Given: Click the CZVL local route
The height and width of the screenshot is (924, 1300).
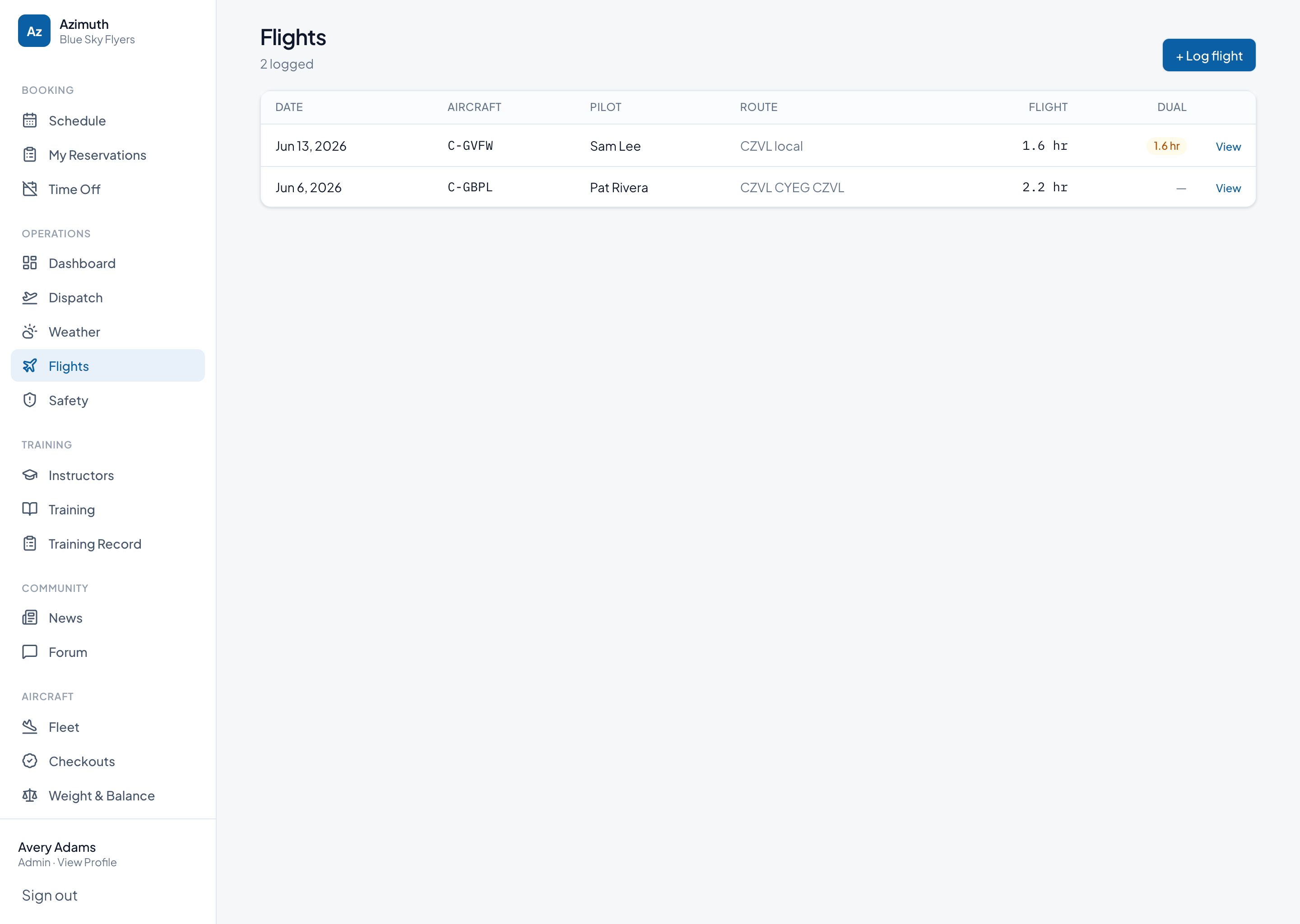Looking at the screenshot, I should coord(771,146).
